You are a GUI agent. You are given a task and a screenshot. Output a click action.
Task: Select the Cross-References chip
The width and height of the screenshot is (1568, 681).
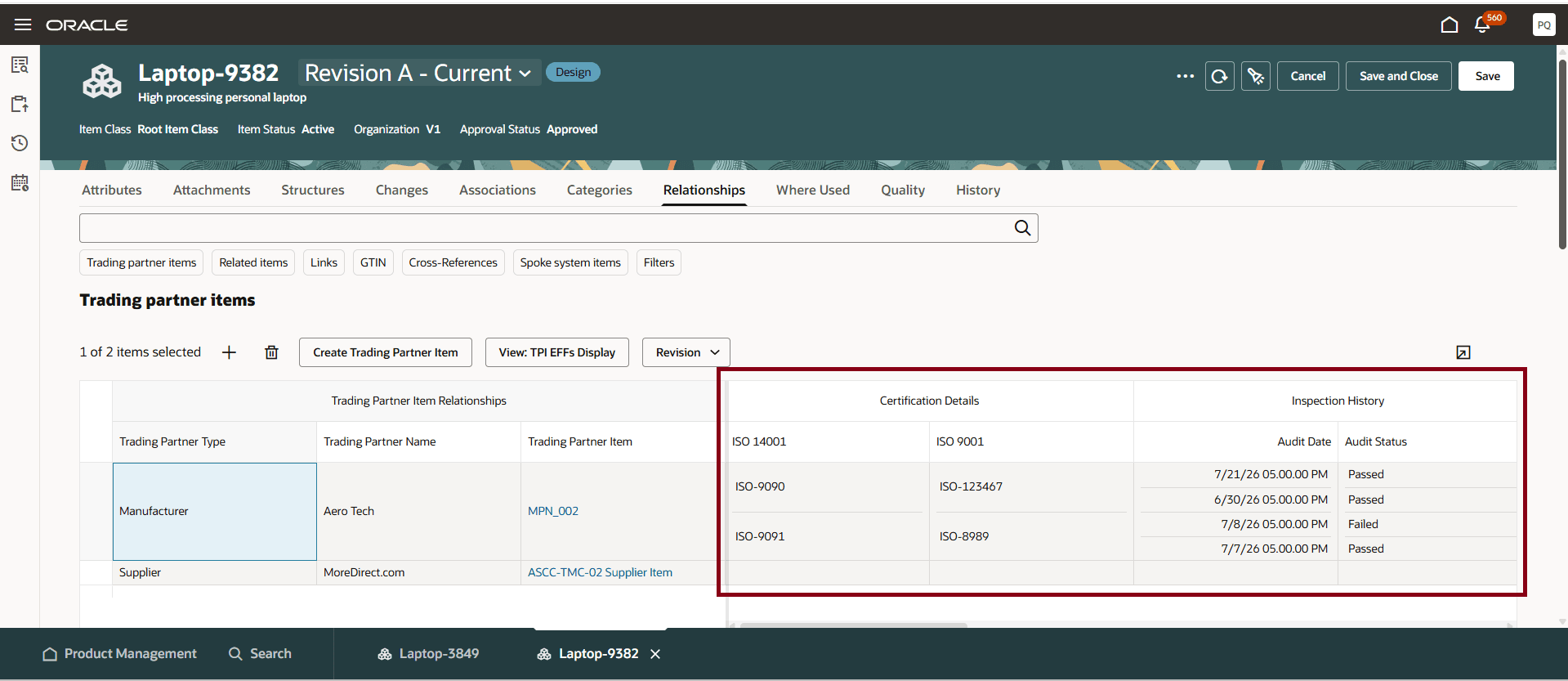point(453,262)
